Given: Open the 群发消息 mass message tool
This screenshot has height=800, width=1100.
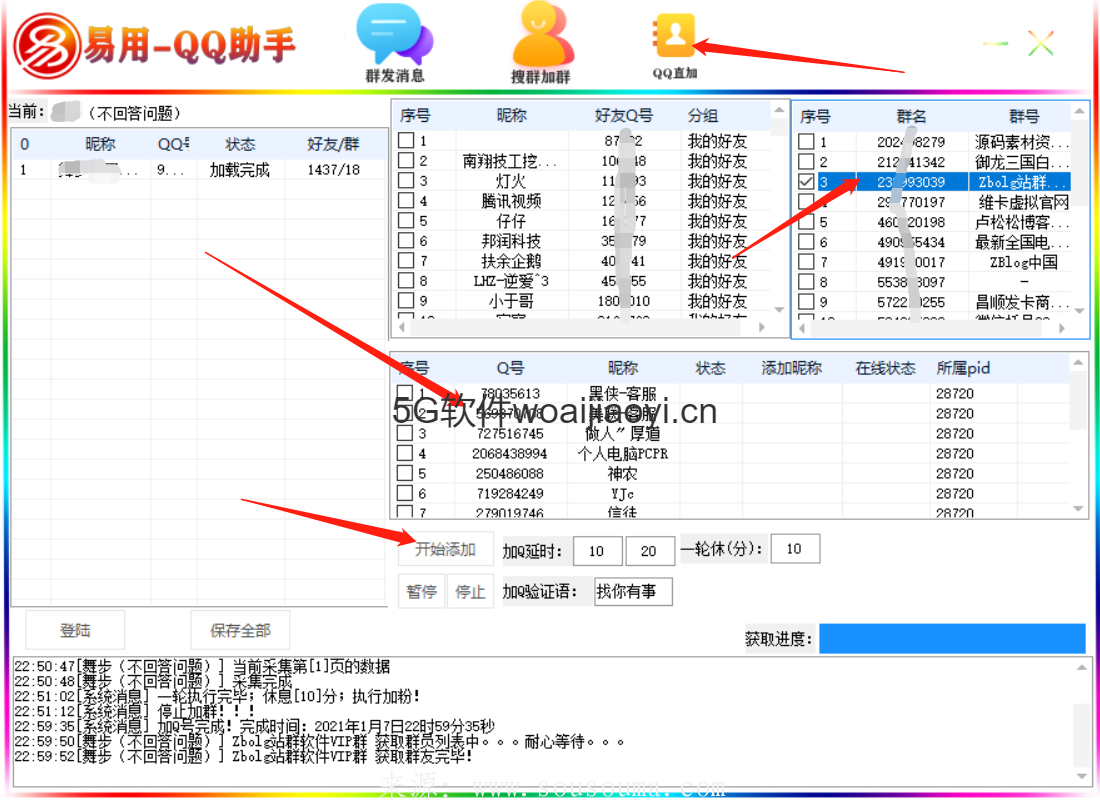Looking at the screenshot, I should pos(394,43).
